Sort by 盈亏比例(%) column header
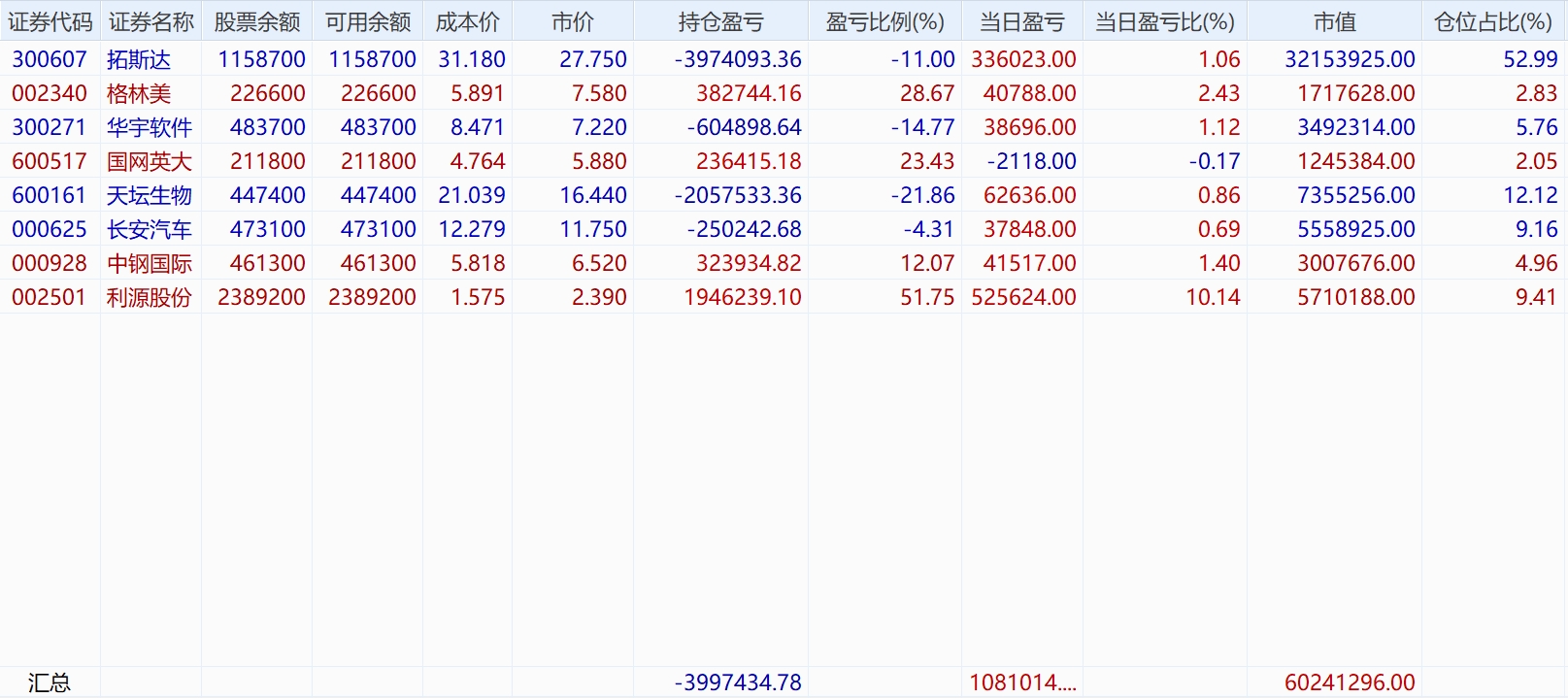The height and width of the screenshot is (698, 1568). click(884, 21)
